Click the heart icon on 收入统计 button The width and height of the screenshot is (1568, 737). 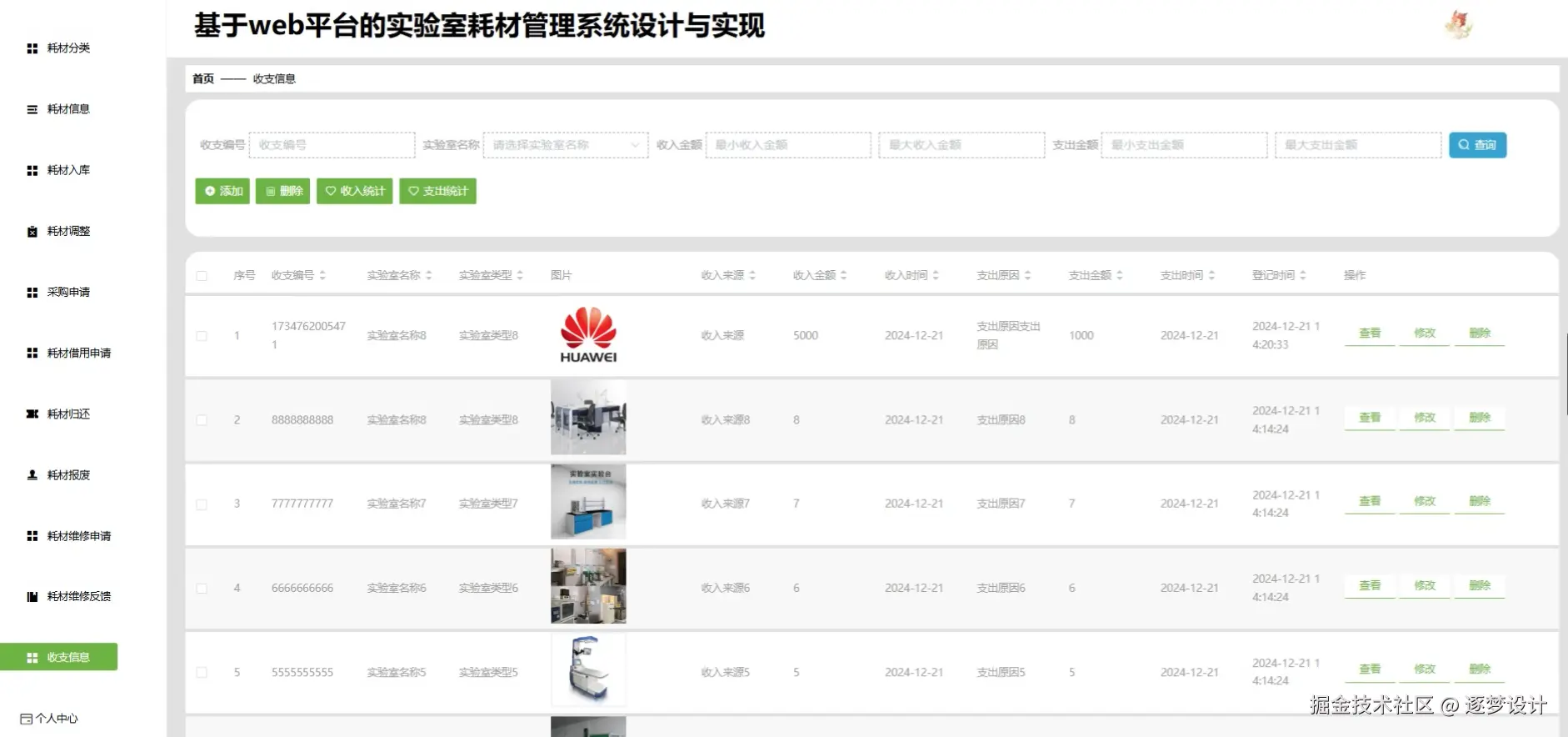point(331,191)
